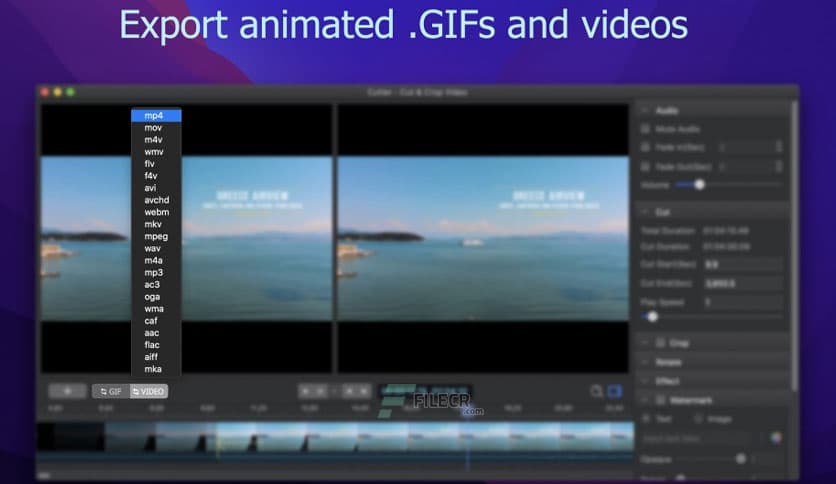Open the watermark color wheel picker

(x=776, y=438)
